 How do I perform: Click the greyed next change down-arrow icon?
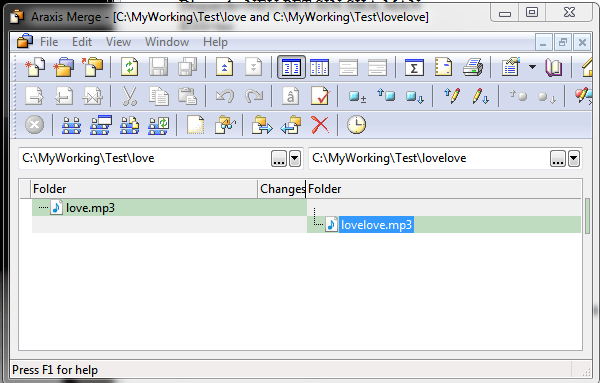[x=253, y=67]
